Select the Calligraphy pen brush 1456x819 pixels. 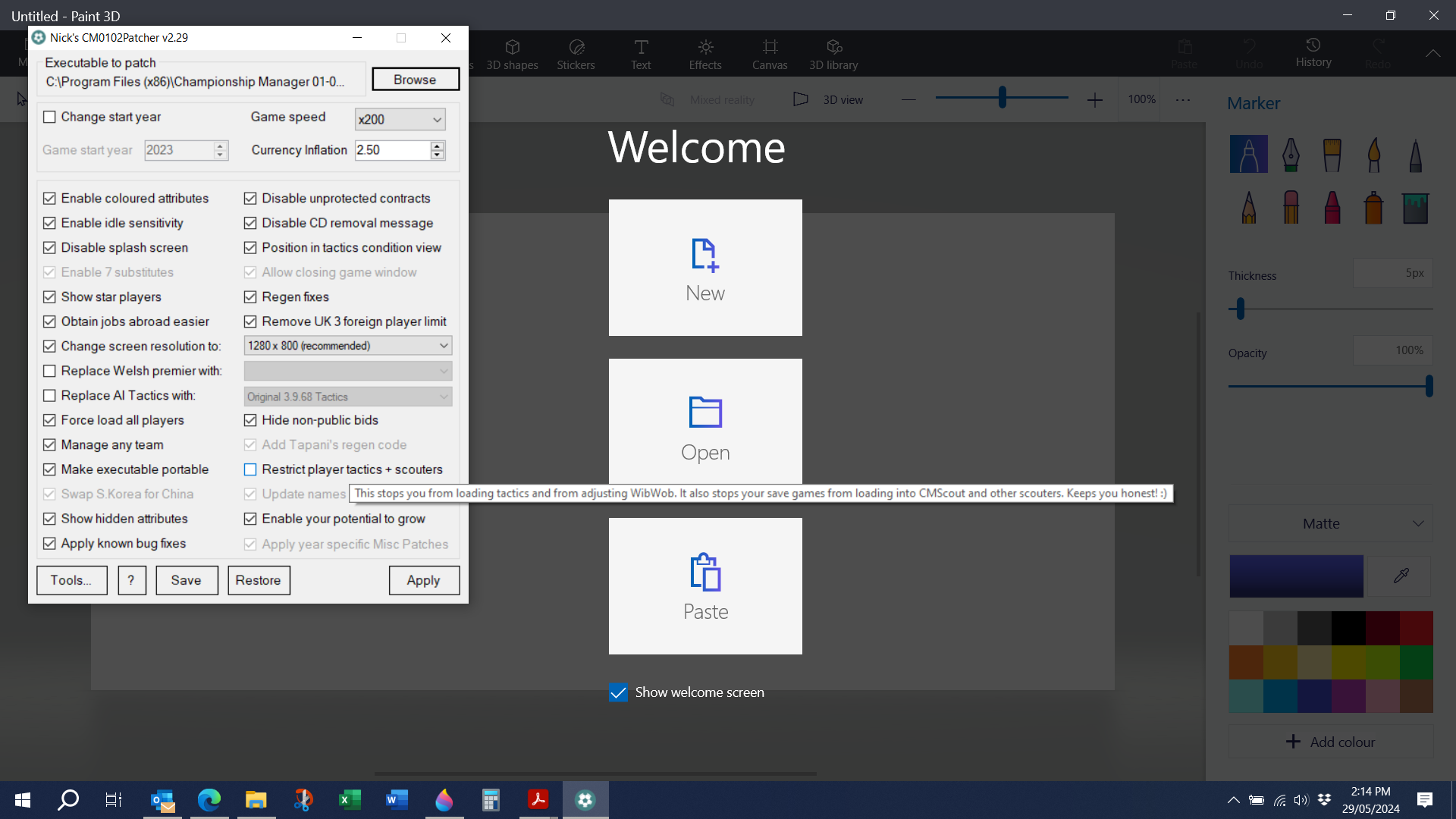(x=1291, y=154)
